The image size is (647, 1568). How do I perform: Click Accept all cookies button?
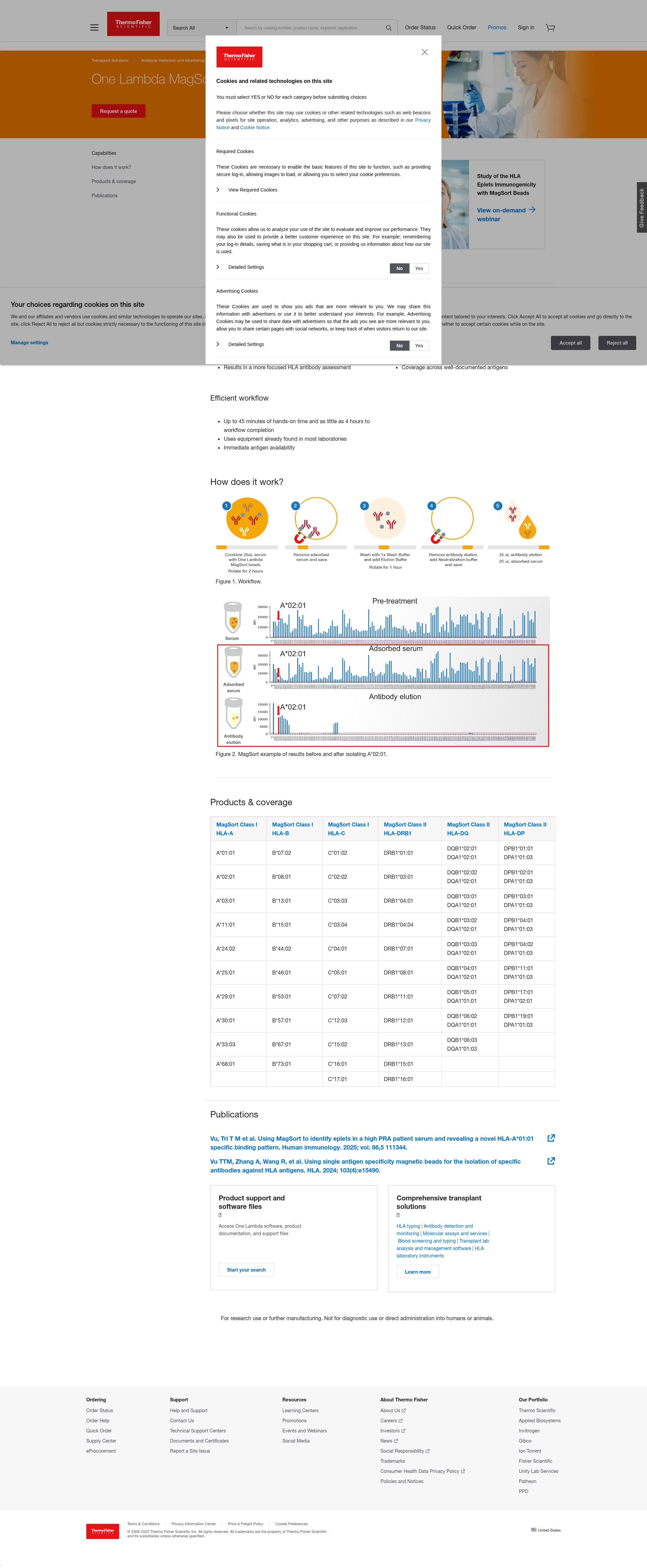[x=571, y=343]
